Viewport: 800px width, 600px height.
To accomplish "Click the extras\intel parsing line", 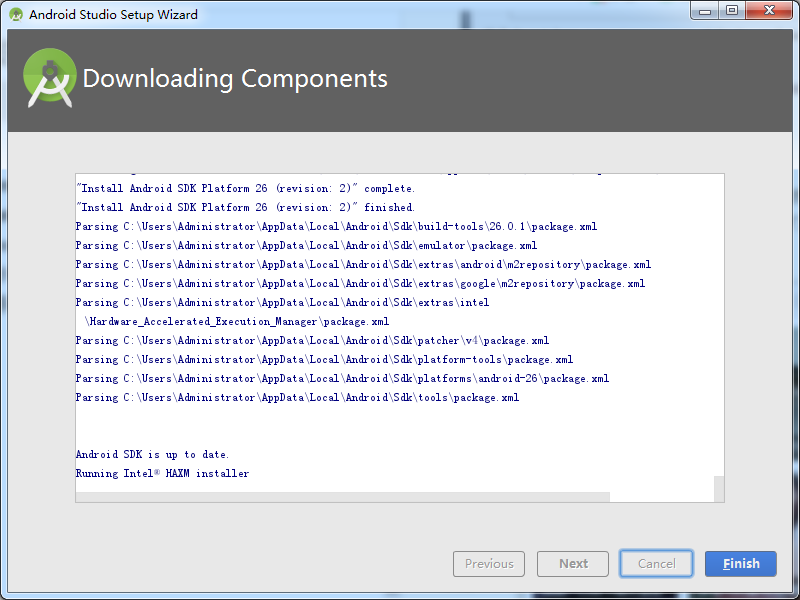I will tap(282, 303).
